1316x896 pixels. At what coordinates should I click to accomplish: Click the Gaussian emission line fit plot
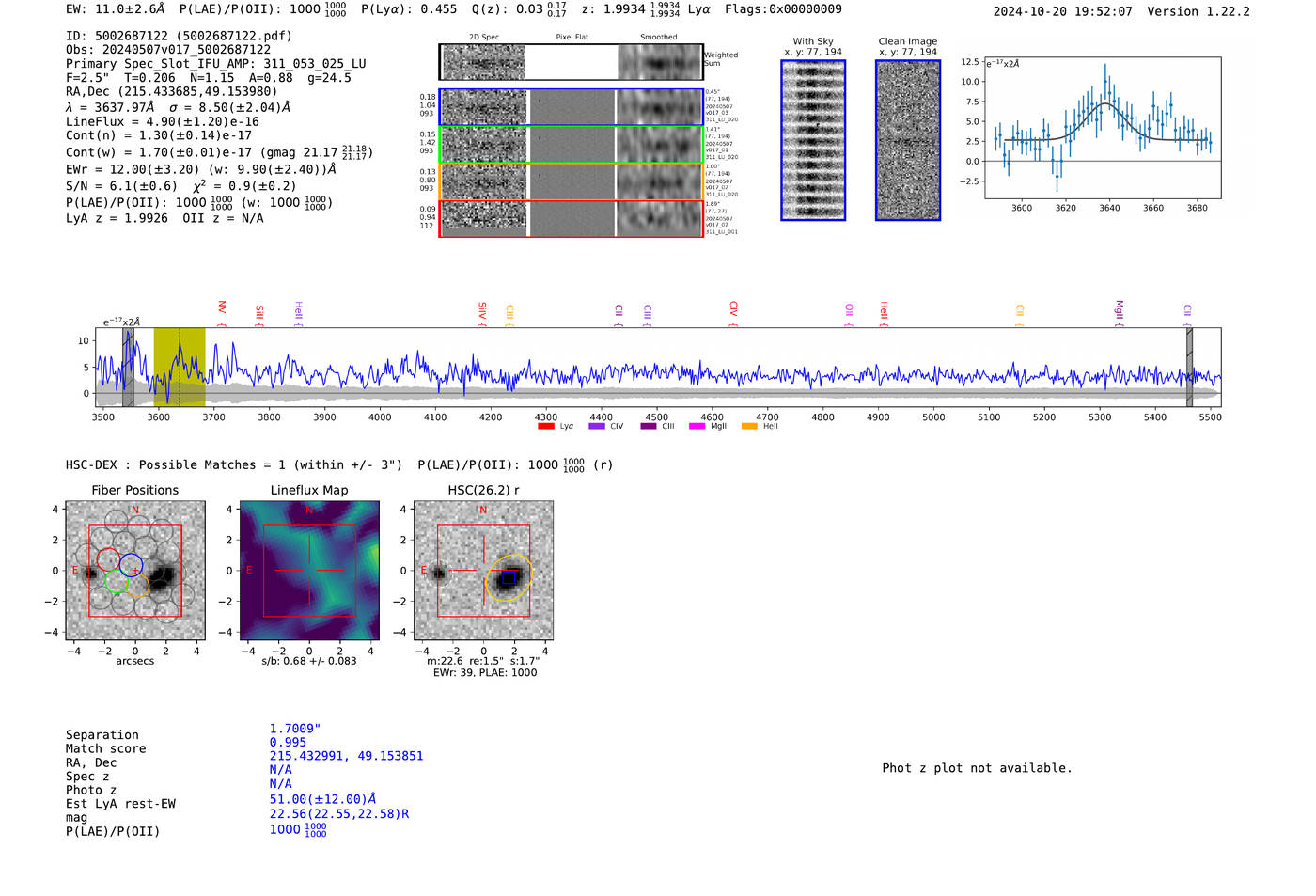pyautogui.click(x=1103, y=128)
